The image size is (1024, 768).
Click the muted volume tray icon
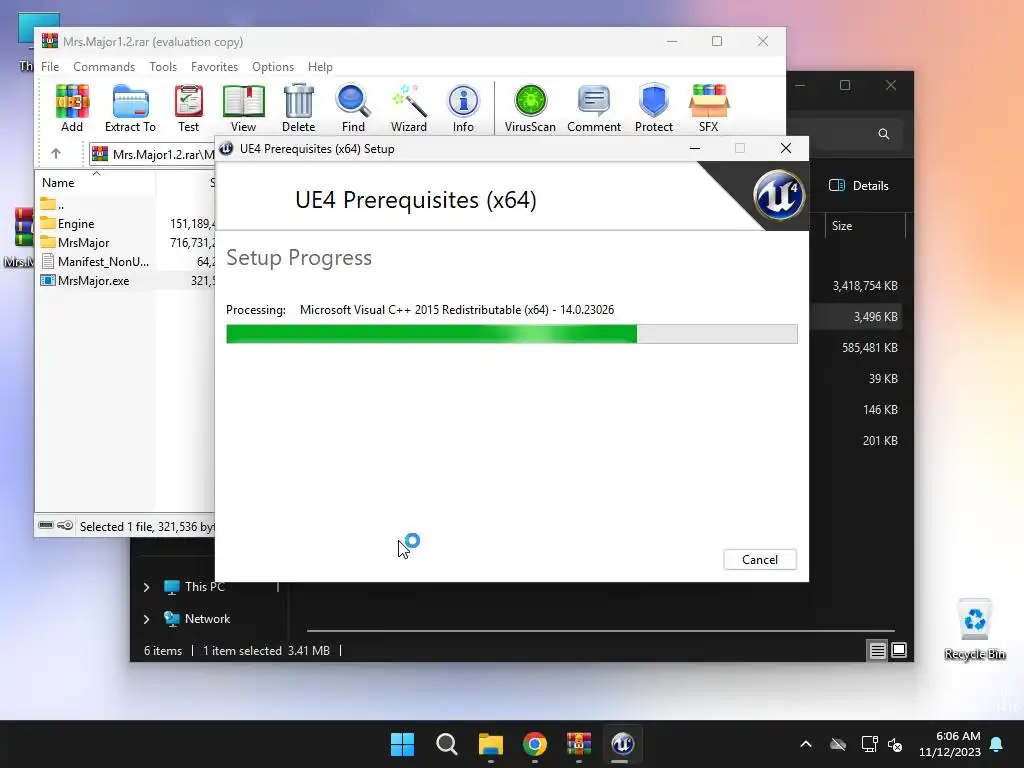pos(895,744)
